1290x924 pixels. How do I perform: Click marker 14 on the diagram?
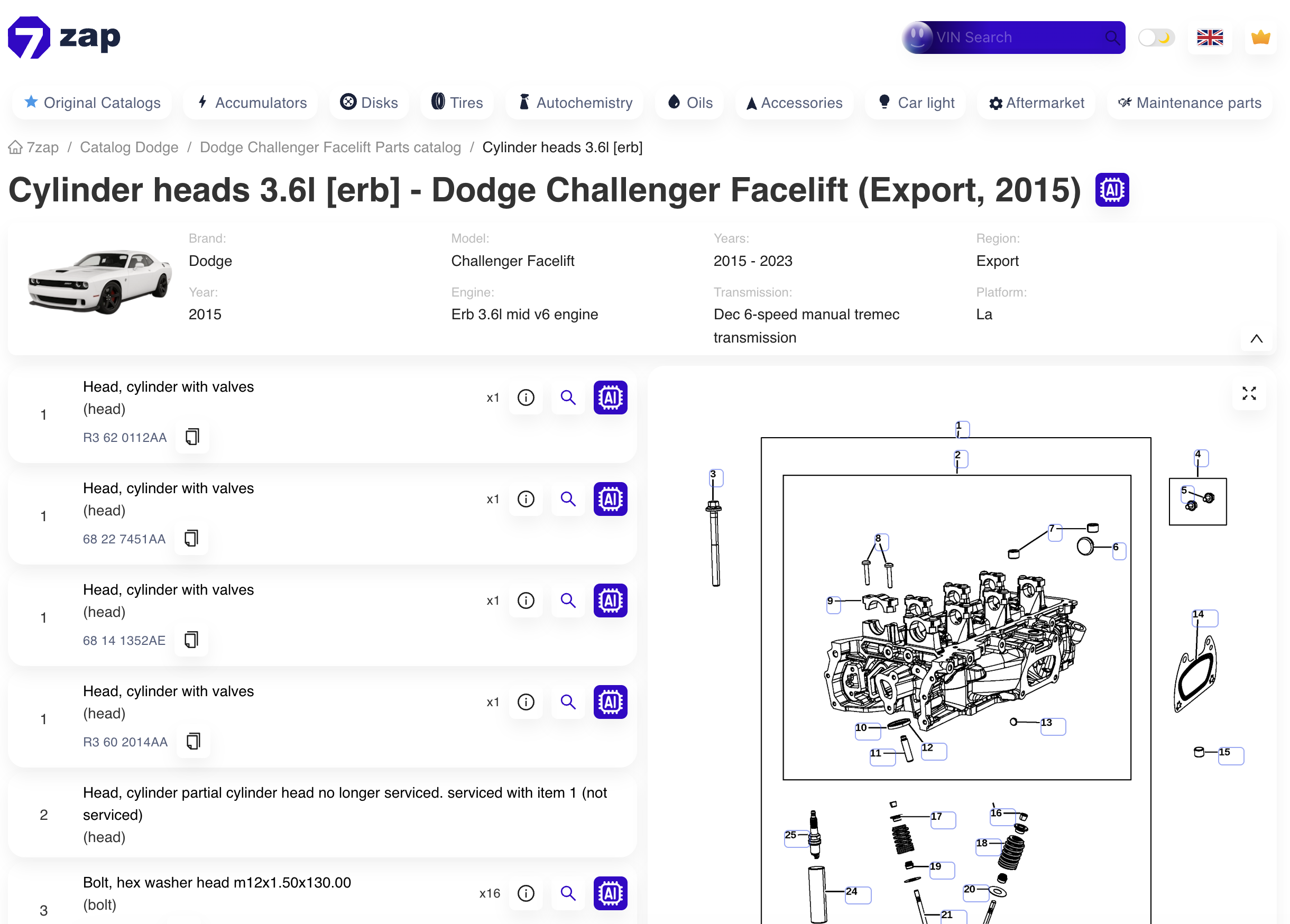coord(1205,618)
